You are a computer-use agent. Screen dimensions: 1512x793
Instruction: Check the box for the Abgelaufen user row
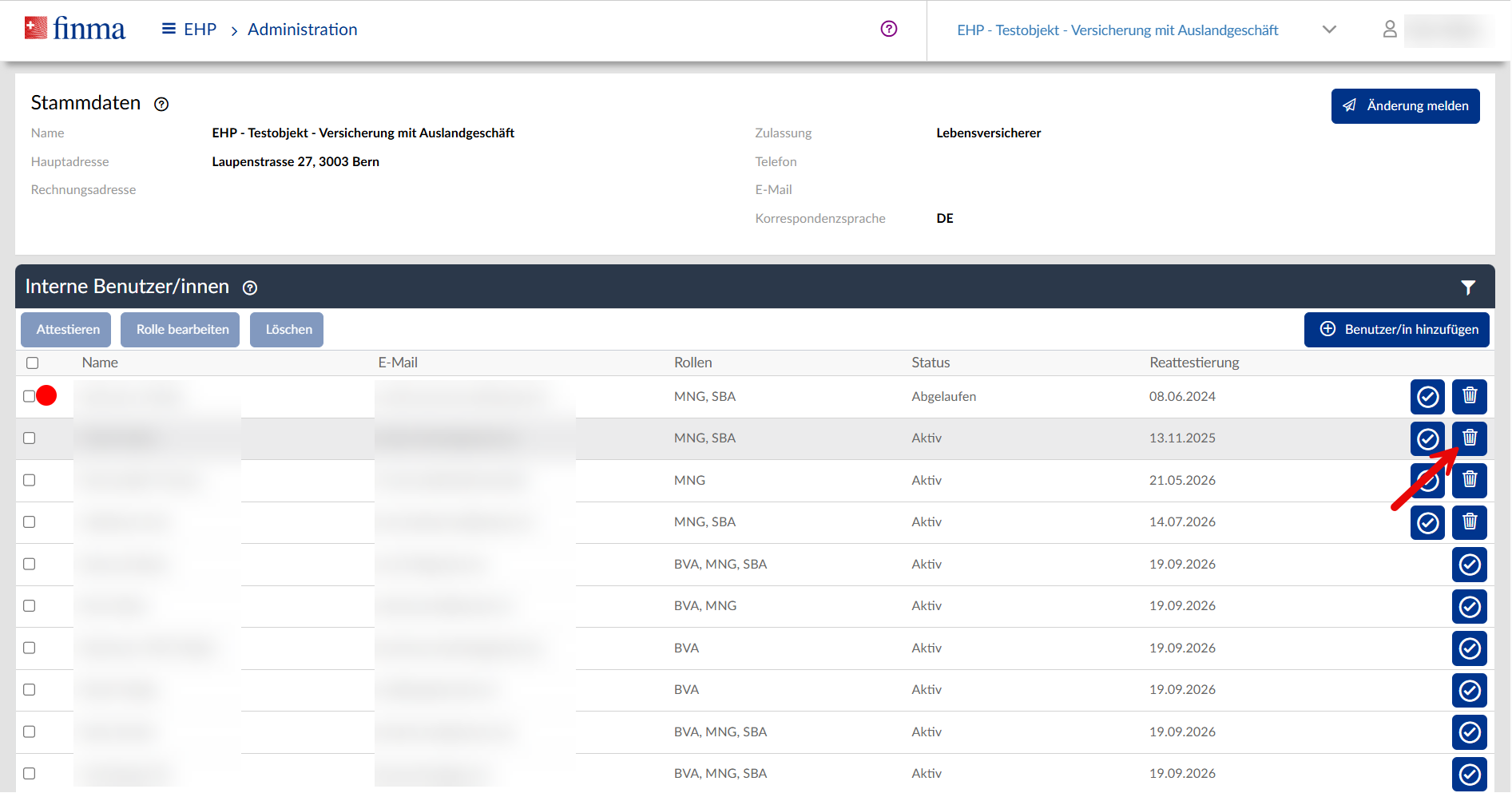point(30,397)
